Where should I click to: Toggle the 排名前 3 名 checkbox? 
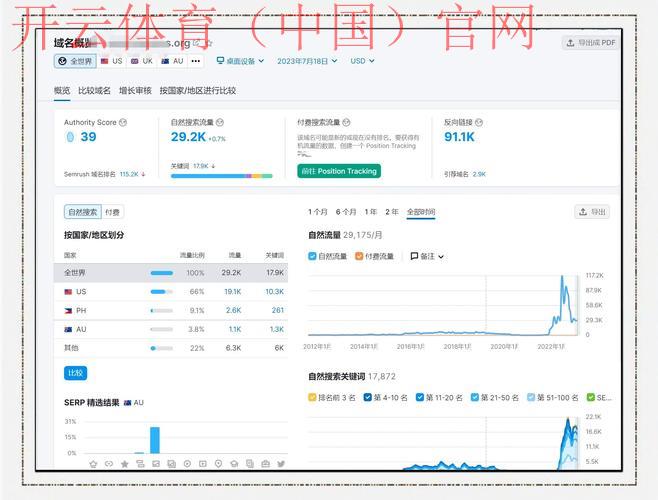[312, 397]
